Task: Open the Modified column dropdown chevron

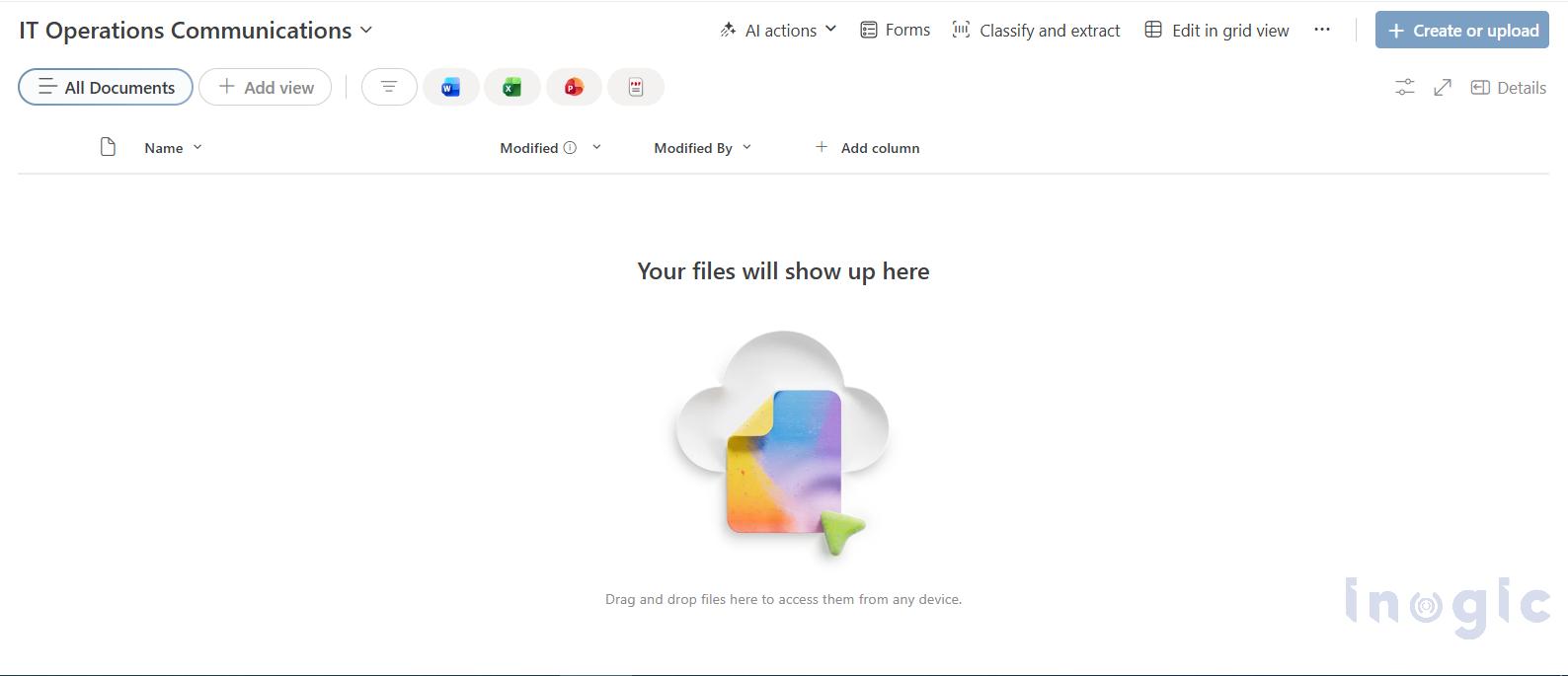Action: click(x=596, y=147)
